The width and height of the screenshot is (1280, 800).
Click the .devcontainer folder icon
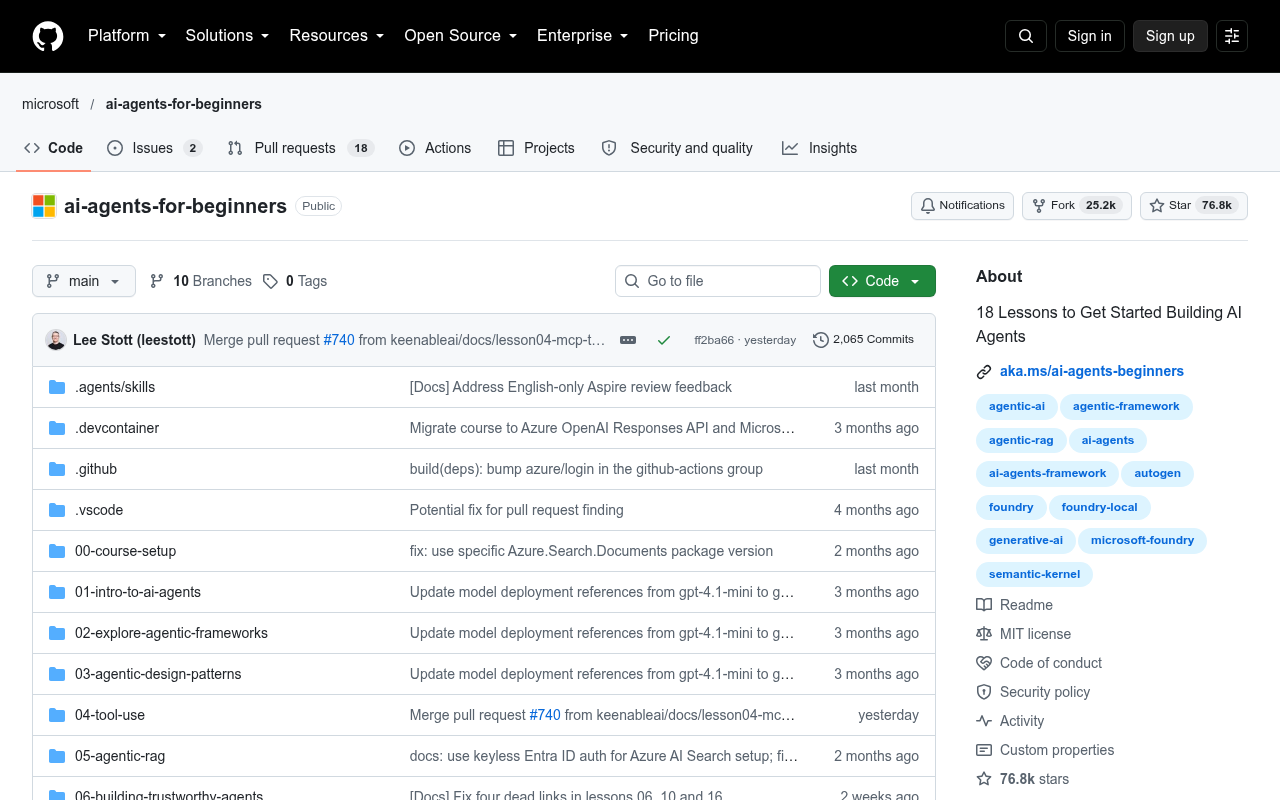click(x=57, y=428)
